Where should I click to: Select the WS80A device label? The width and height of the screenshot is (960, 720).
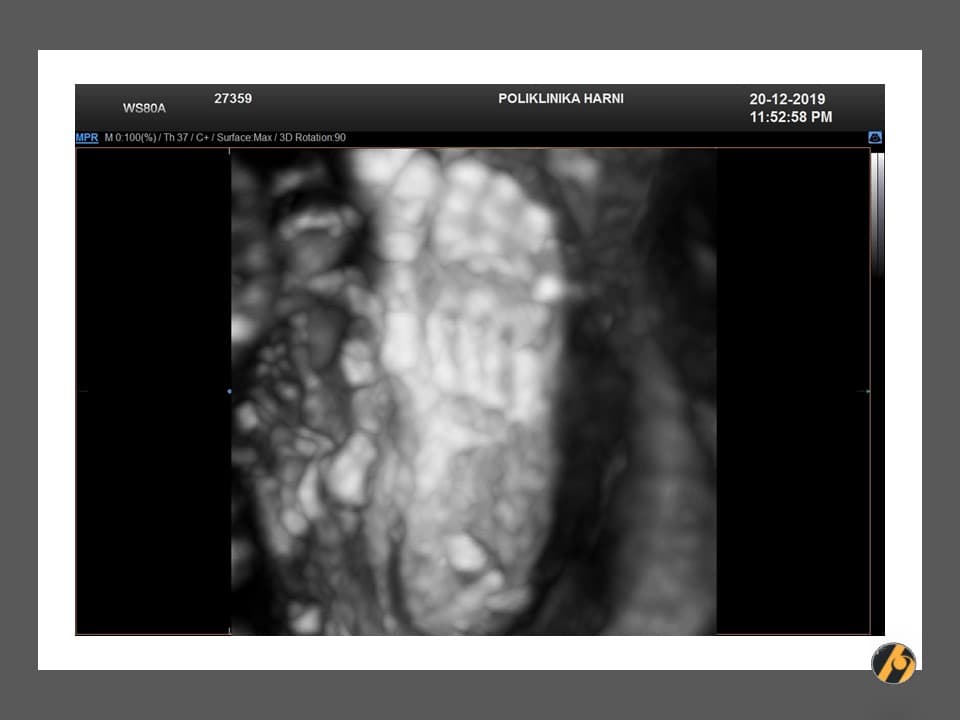(x=144, y=107)
